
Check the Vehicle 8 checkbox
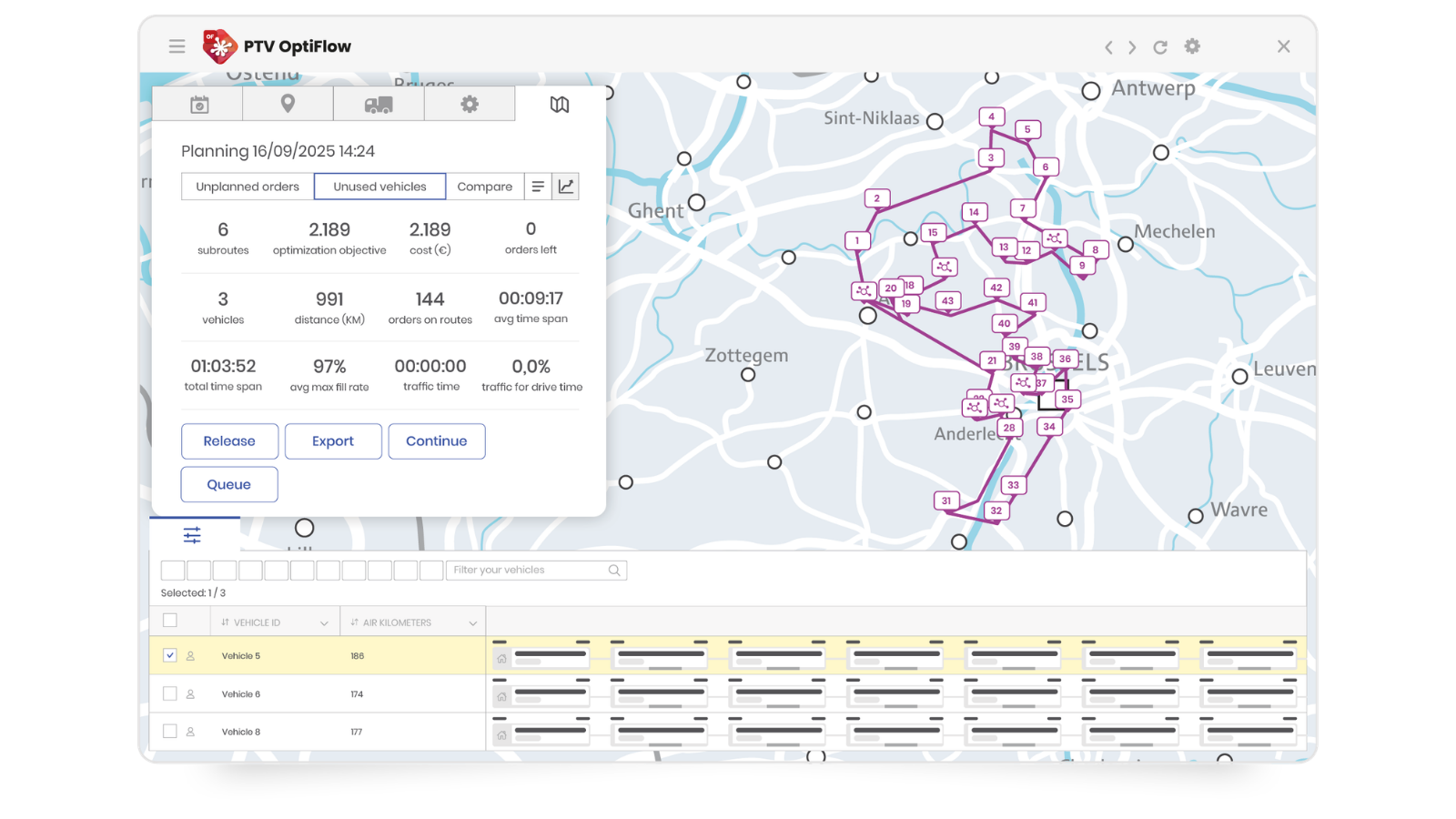pyautogui.click(x=170, y=731)
